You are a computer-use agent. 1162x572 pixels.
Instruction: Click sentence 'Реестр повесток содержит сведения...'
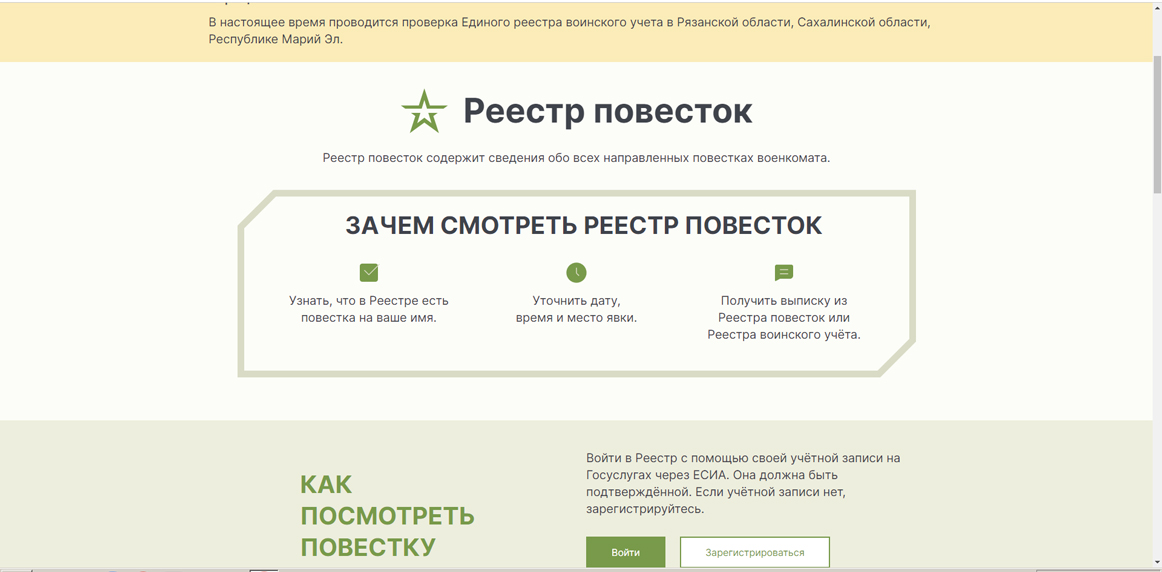tap(576, 158)
